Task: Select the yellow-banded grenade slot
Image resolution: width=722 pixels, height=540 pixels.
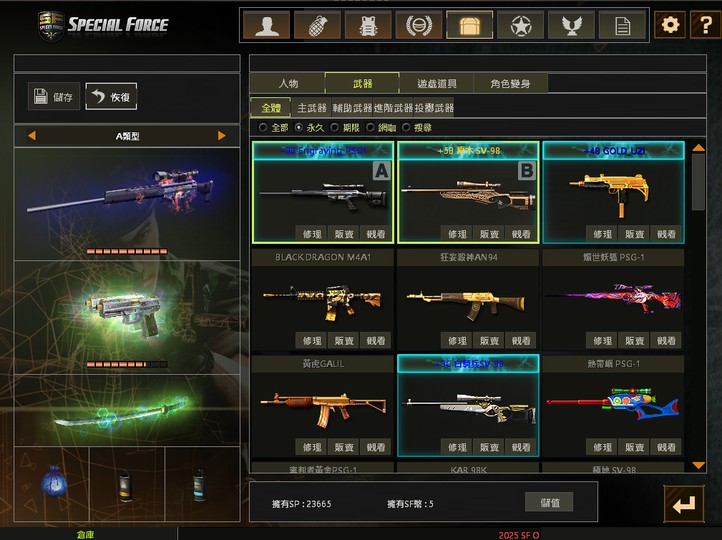Action: (x=125, y=485)
